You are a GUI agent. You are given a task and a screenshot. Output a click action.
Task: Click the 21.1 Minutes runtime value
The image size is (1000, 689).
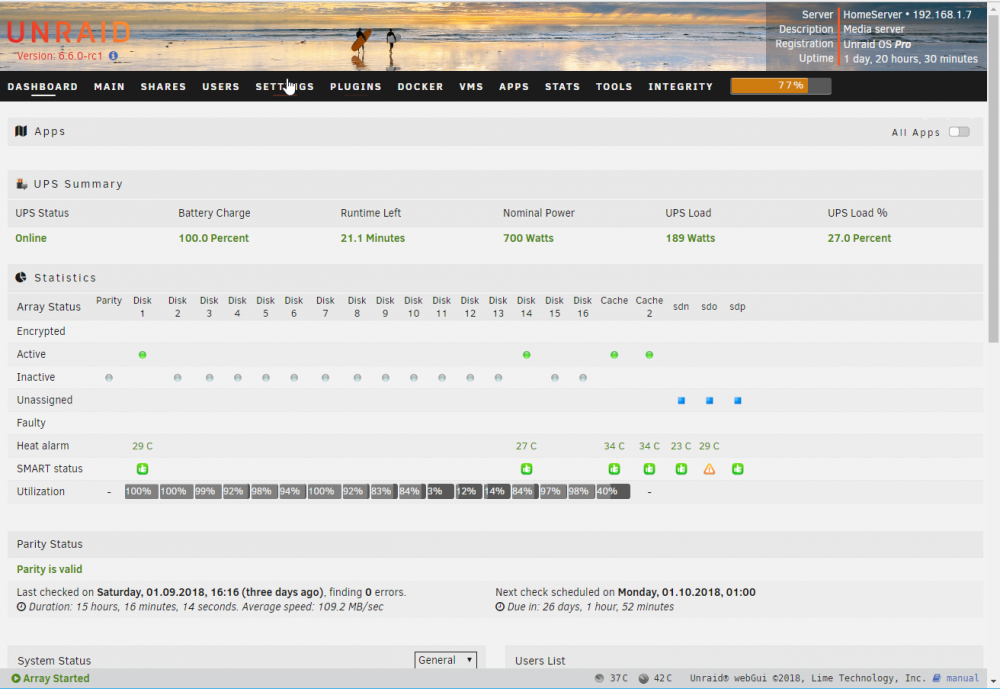point(372,238)
